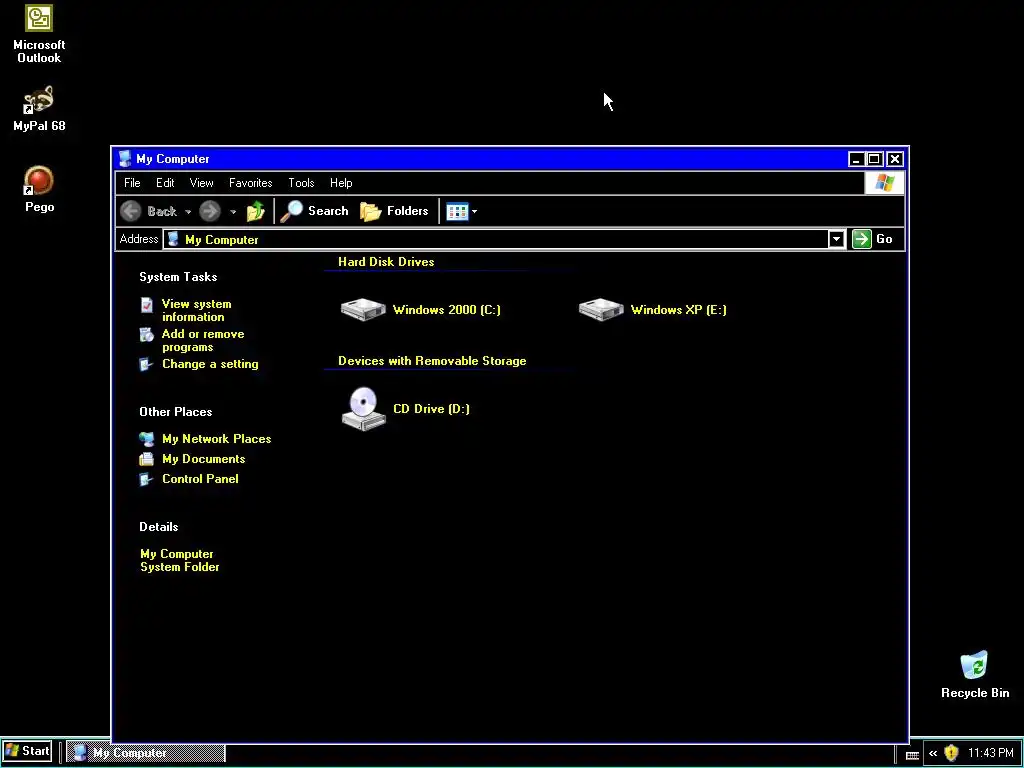Toggle the Folders pane button
Image resolution: width=1024 pixels, height=768 pixels.
tap(394, 211)
